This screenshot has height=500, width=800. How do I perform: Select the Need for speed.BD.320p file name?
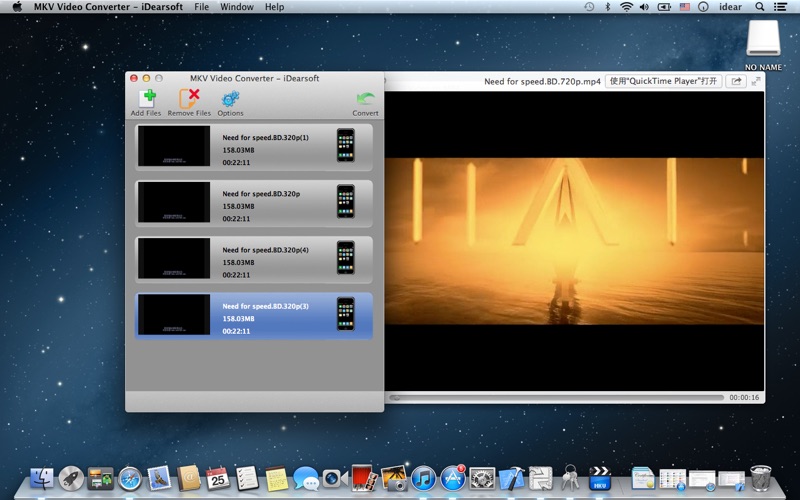point(261,194)
